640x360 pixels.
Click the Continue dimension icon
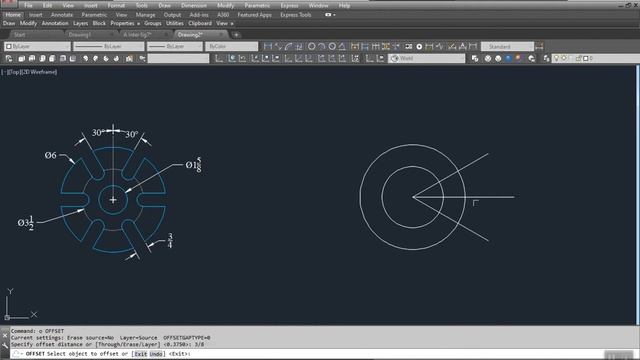click(375, 47)
